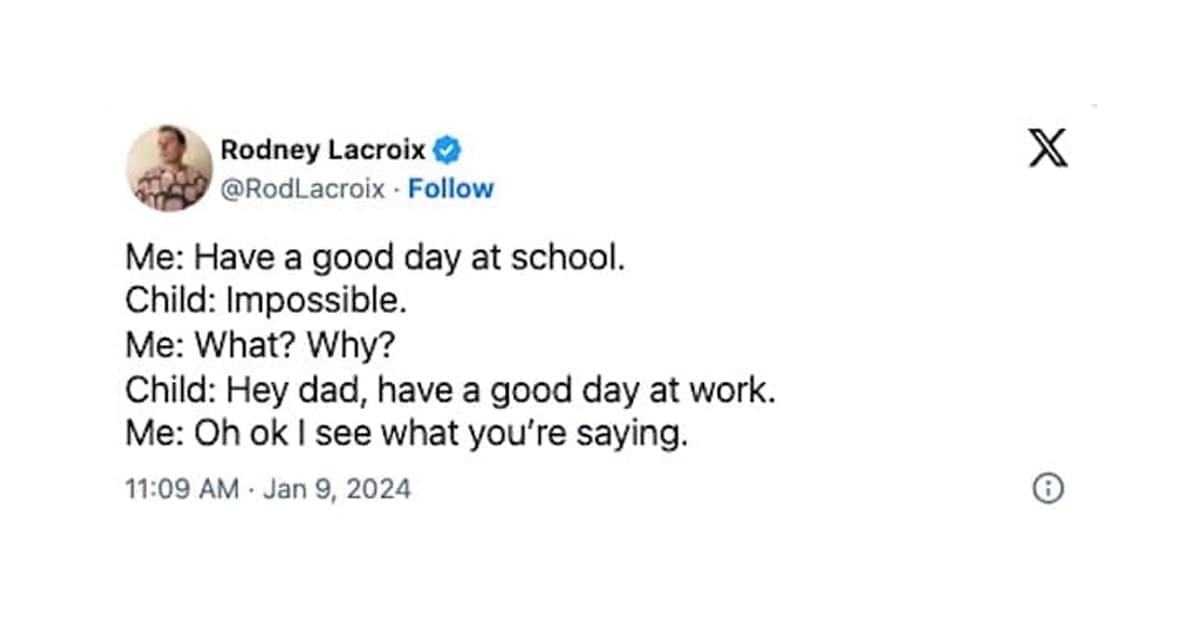Open Rodney Lacroix's profile picture
The image size is (1200, 628).
pyautogui.click(x=169, y=168)
